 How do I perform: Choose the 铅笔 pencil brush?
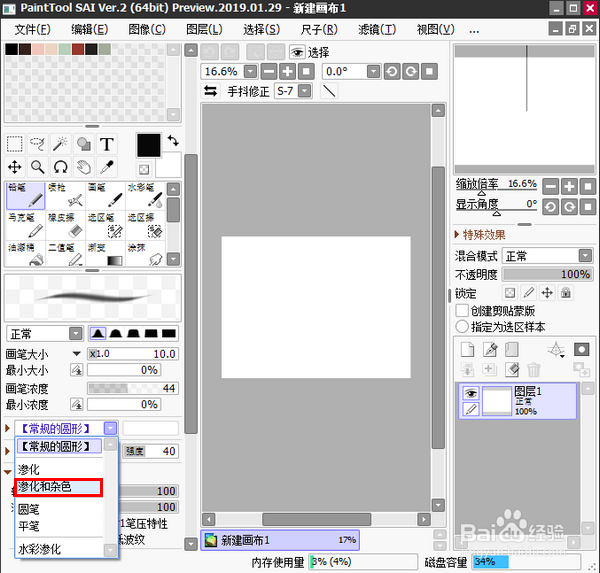[25, 196]
